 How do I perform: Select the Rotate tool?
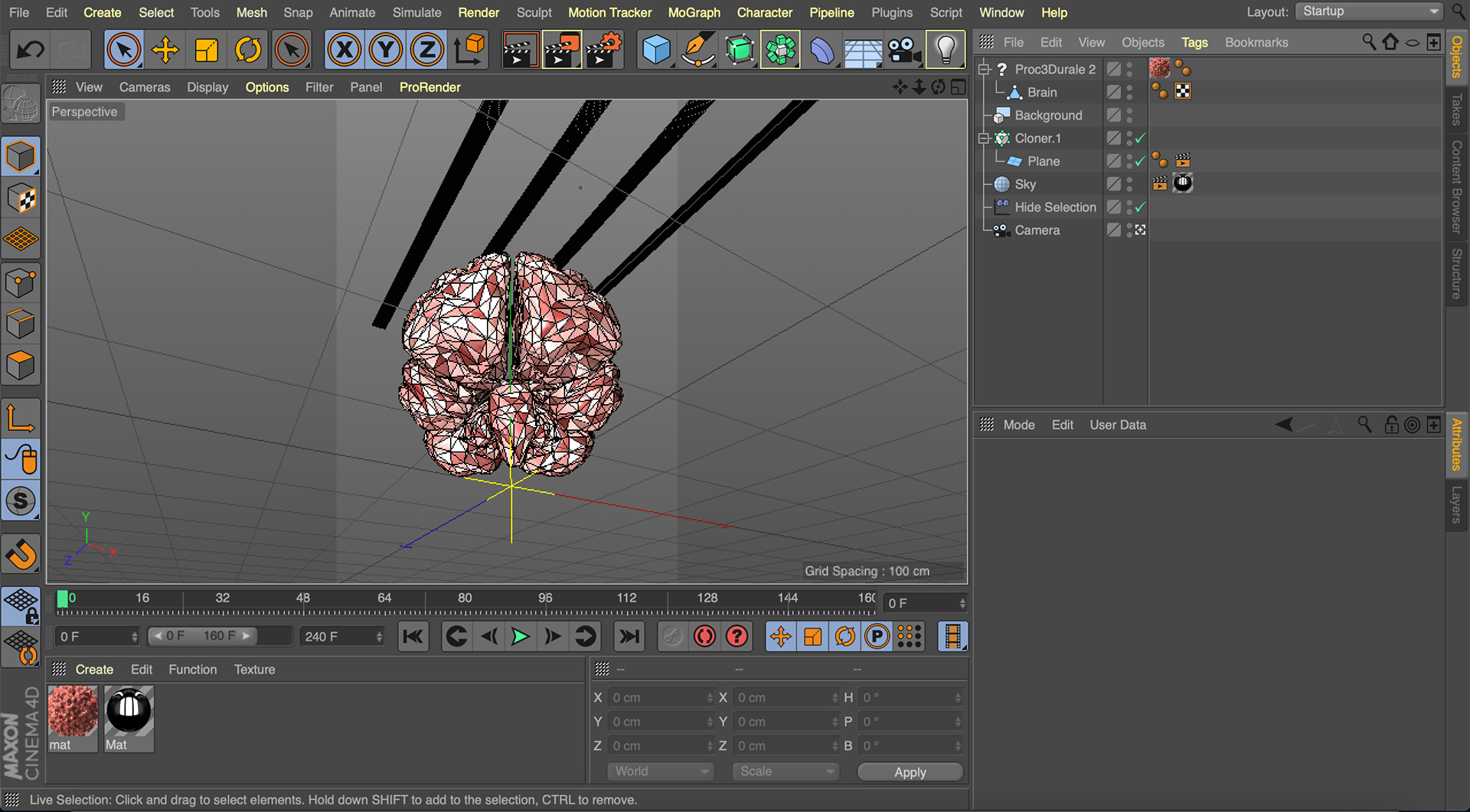tap(247, 51)
